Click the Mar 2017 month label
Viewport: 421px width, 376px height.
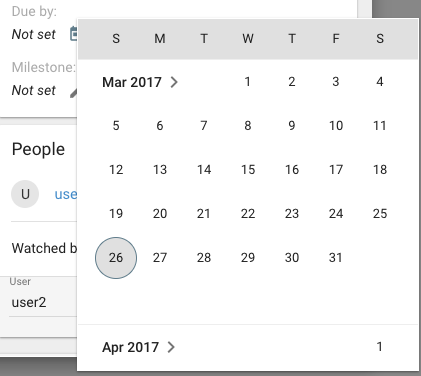click(132, 82)
